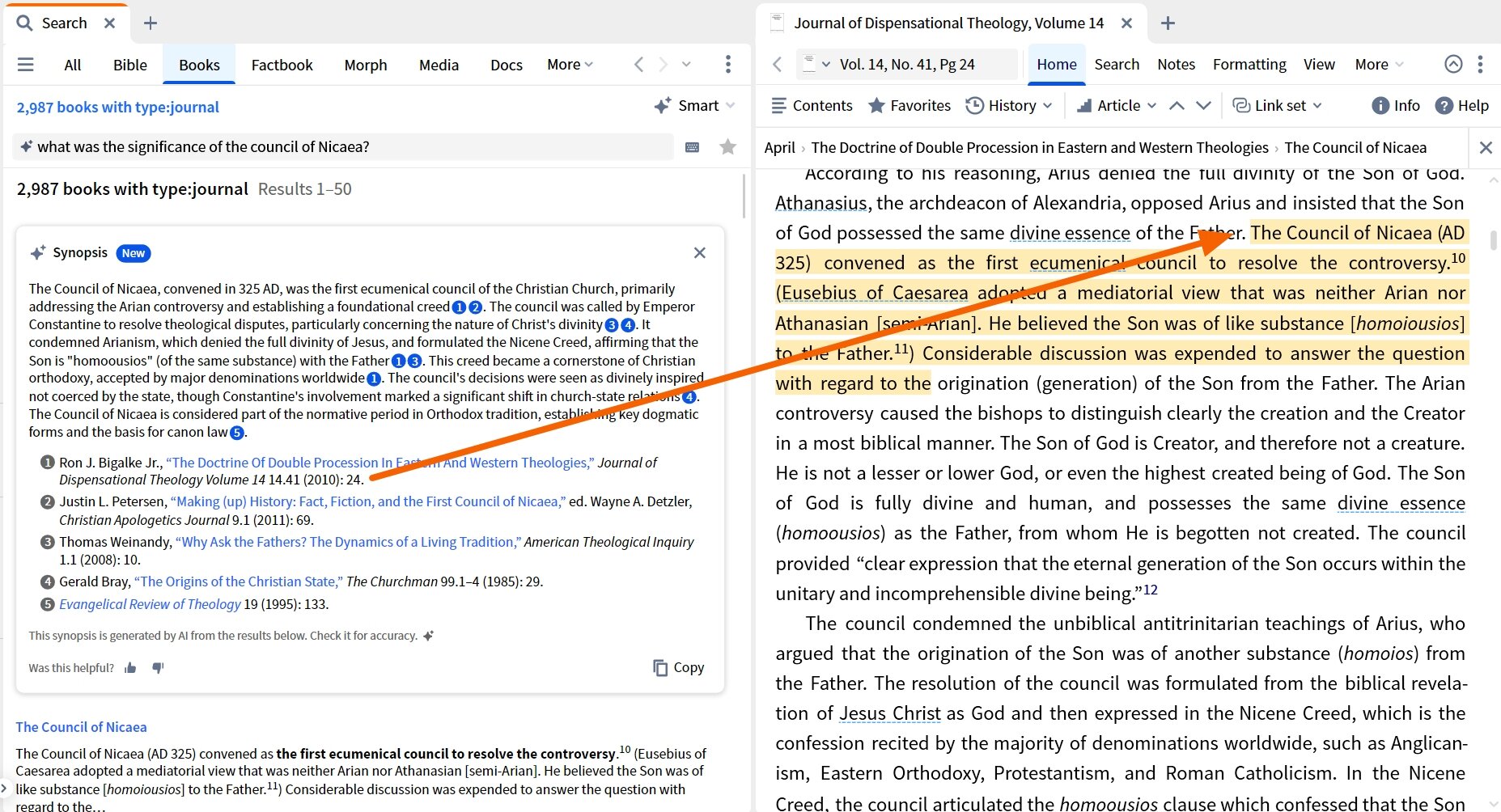Switch to the Media search tab
This screenshot has width=1501, height=812.
coord(439,65)
